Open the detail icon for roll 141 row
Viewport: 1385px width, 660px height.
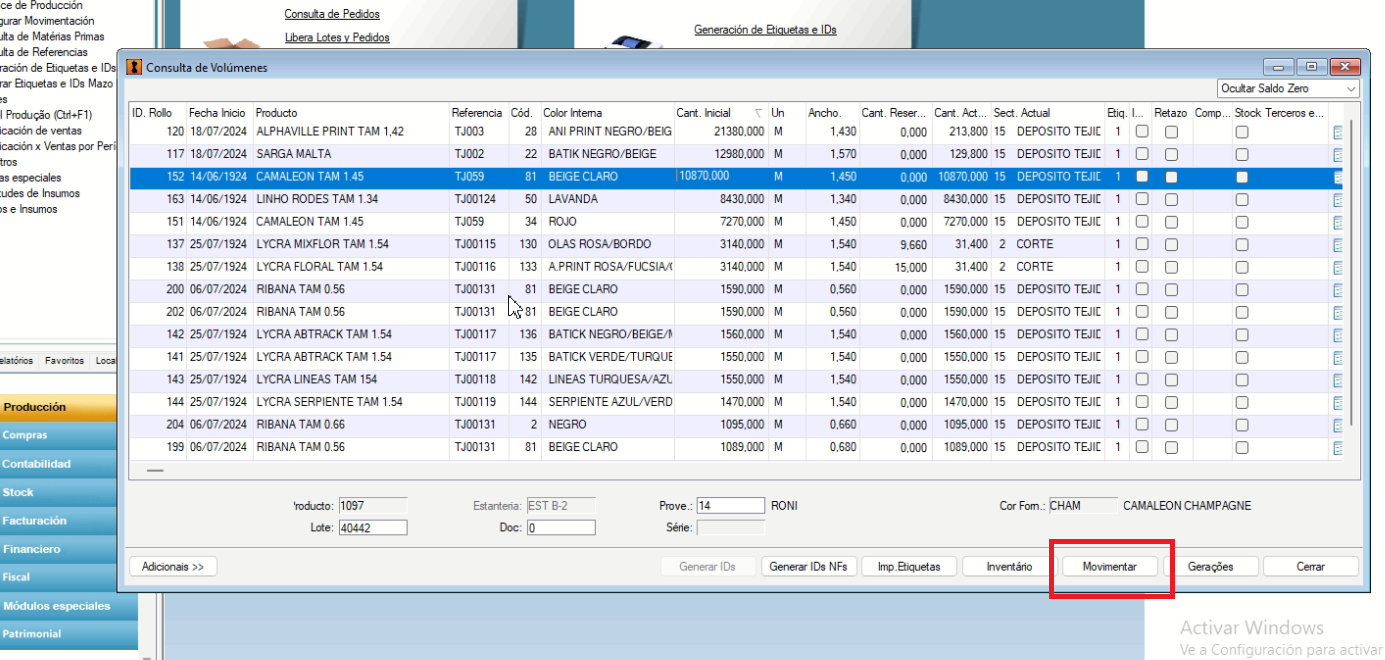1338,357
